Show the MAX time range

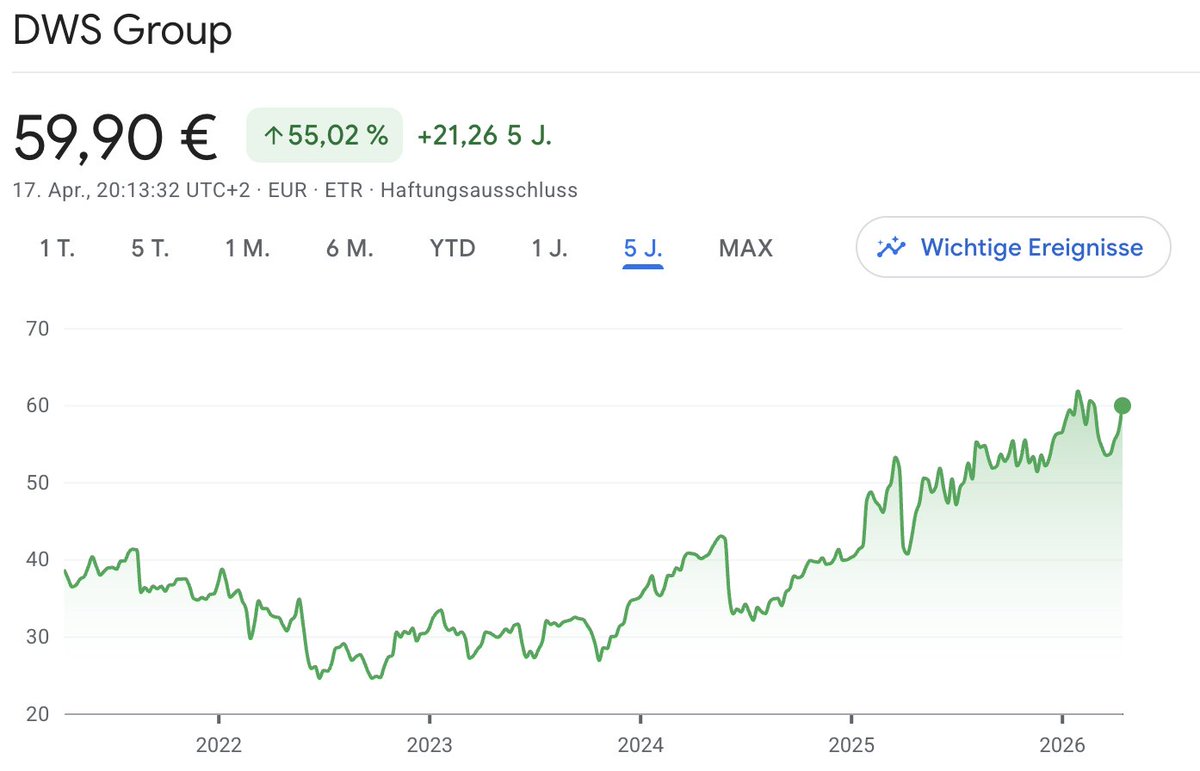[x=746, y=248]
